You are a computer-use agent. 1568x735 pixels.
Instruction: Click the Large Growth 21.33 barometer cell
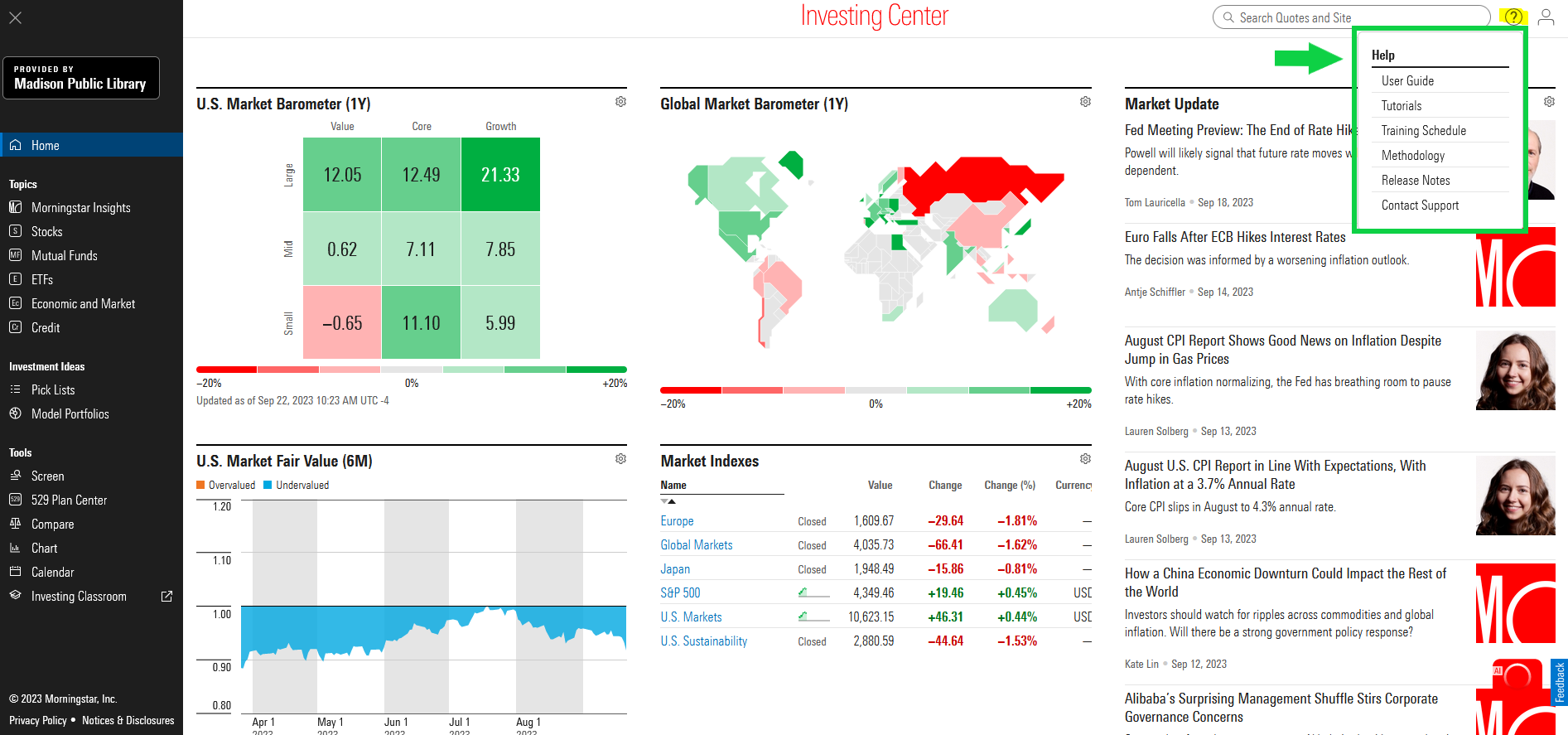point(500,175)
